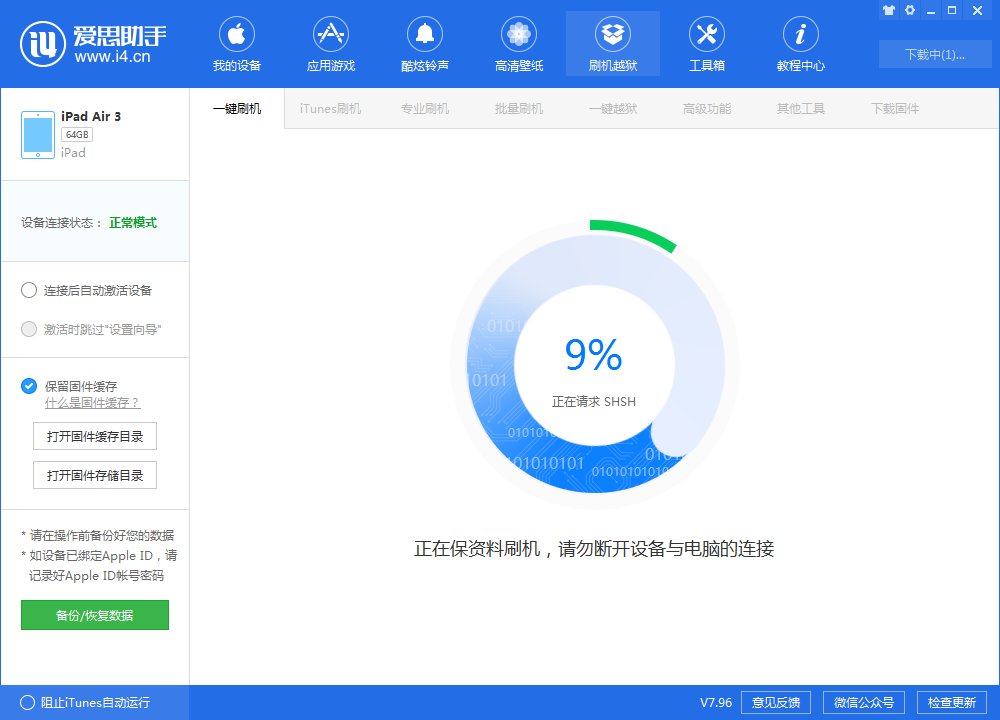Enable 连接后自动激活设备 option
Image resolution: width=1000 pixels, height=720 pixels.
pyautogui.click(x=29, y=290)
